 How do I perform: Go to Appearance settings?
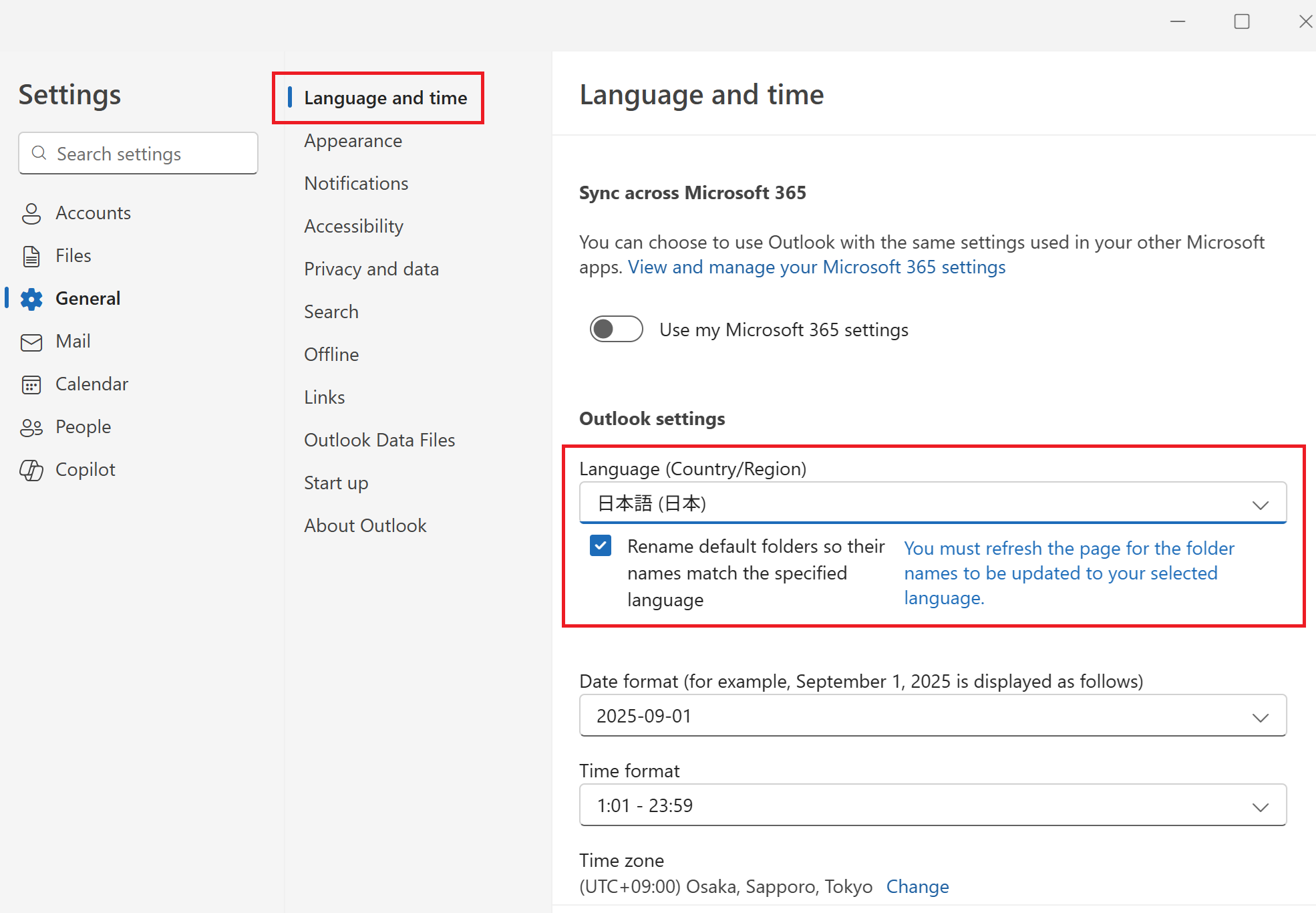pos(353,141)
